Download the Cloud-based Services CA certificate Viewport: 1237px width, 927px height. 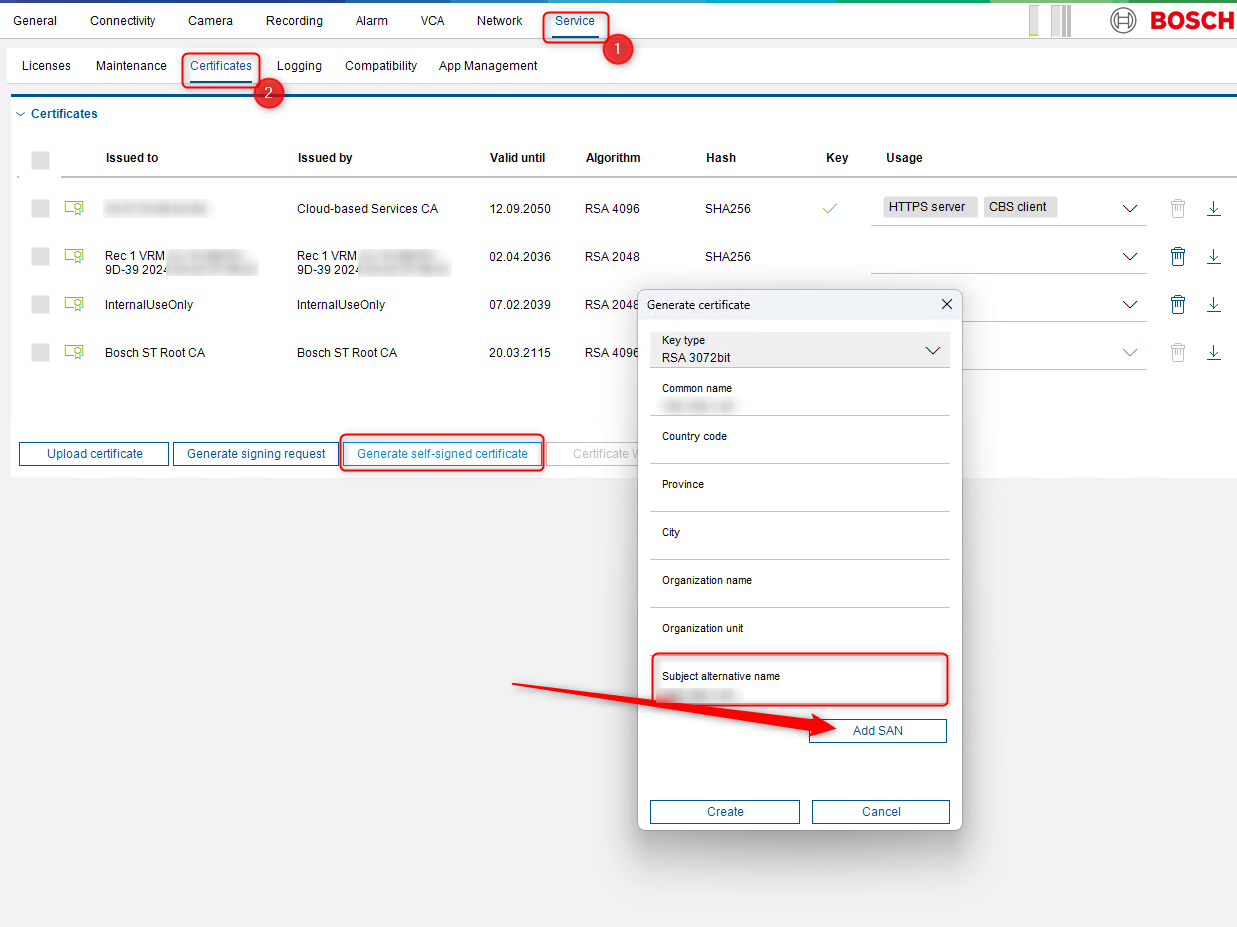1213,209
